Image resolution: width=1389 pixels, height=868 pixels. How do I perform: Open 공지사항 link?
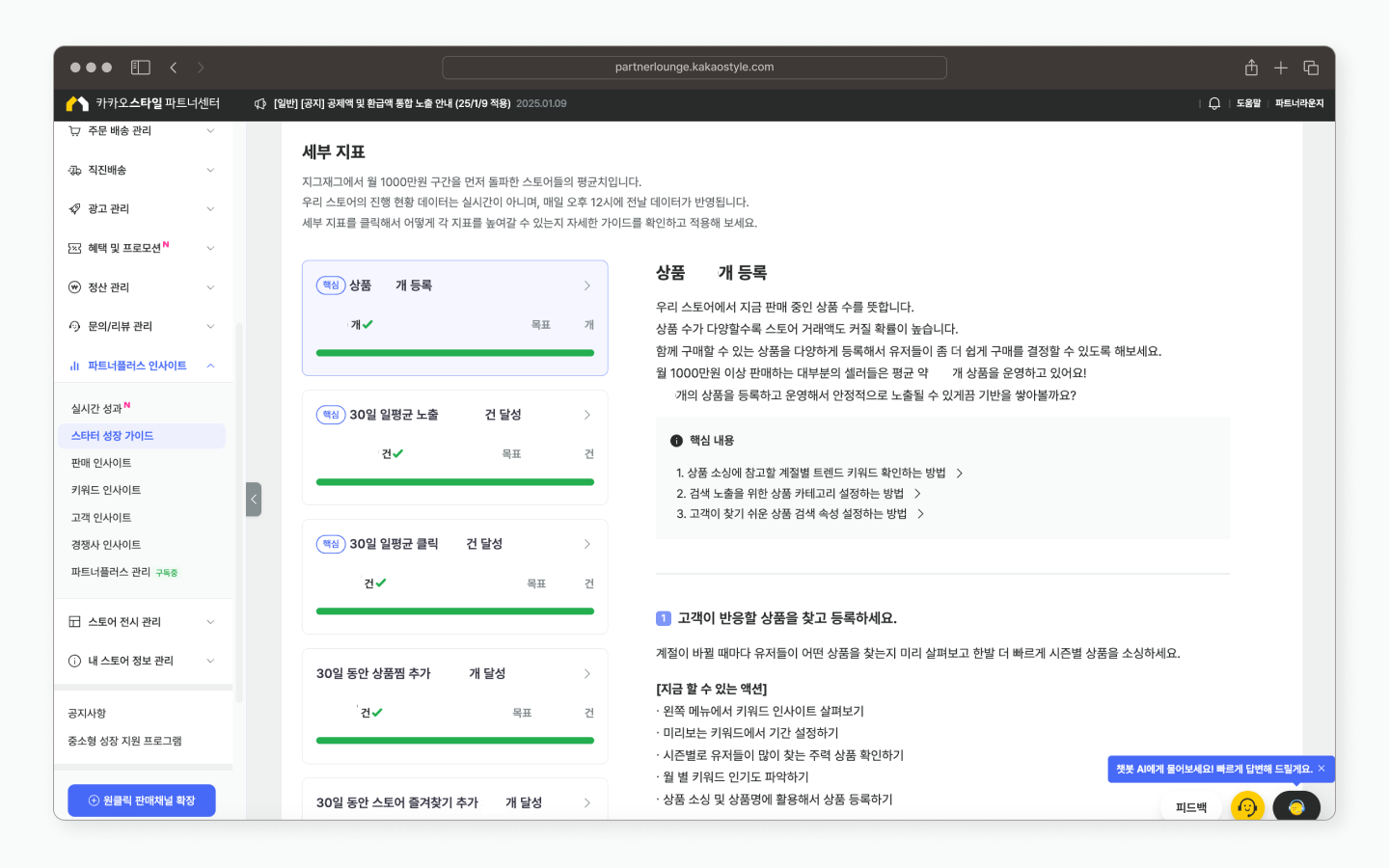tap(87, 714)
